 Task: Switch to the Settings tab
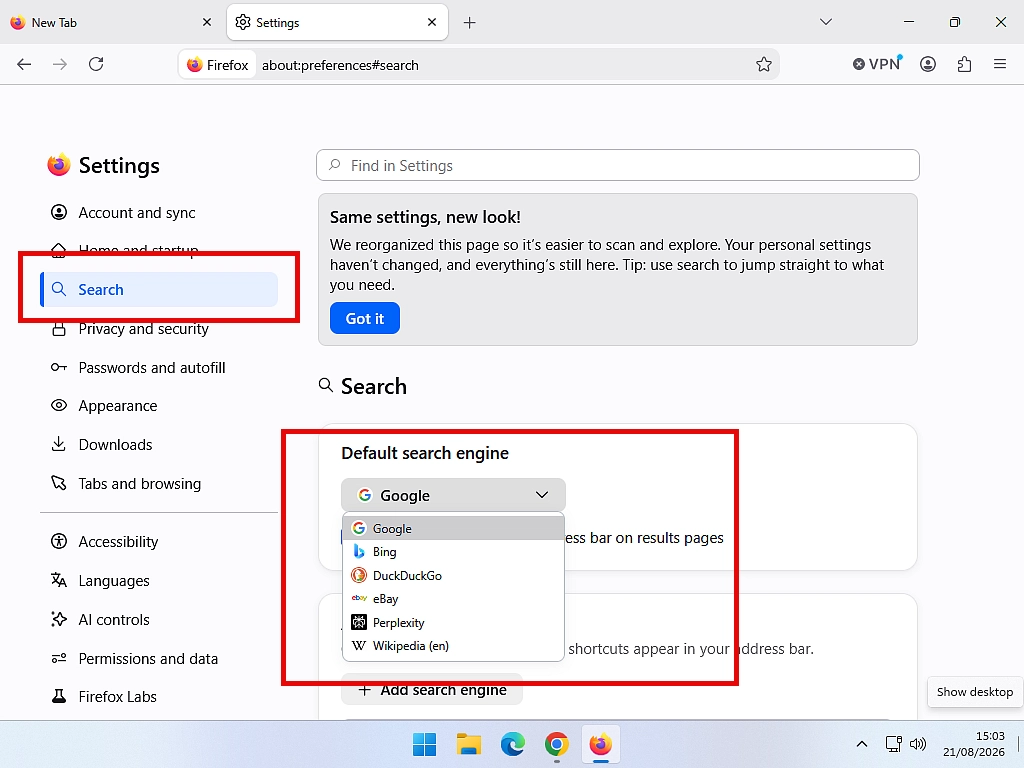click(337, 22)
